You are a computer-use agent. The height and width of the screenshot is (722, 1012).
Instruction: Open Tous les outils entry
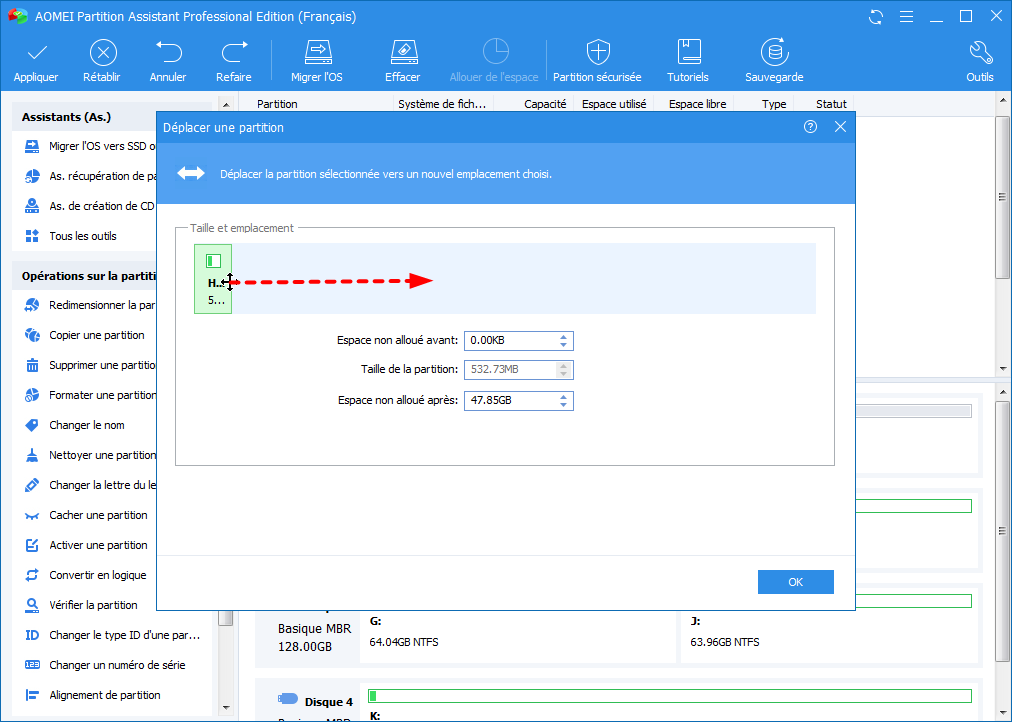click(71, 236)
